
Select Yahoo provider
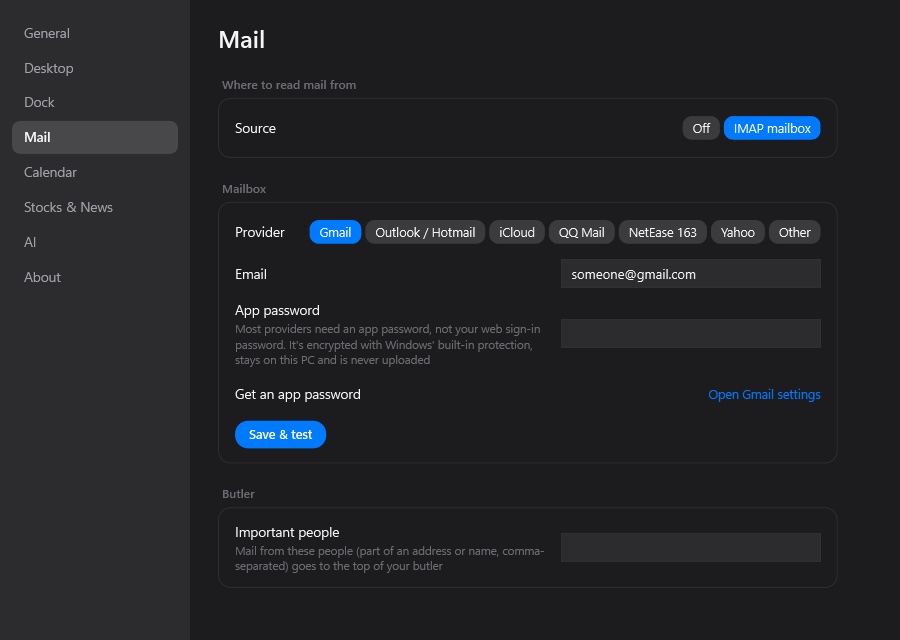pyautogui.click(x=738, y=232)
